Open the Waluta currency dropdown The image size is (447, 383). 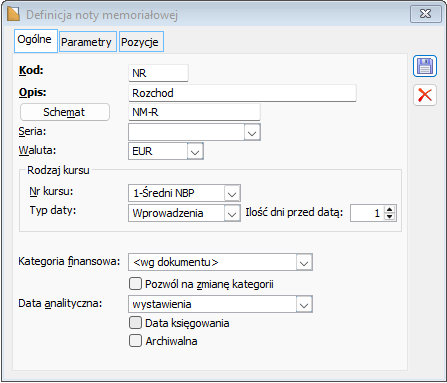pyautogui.click(x=195, y=151)
